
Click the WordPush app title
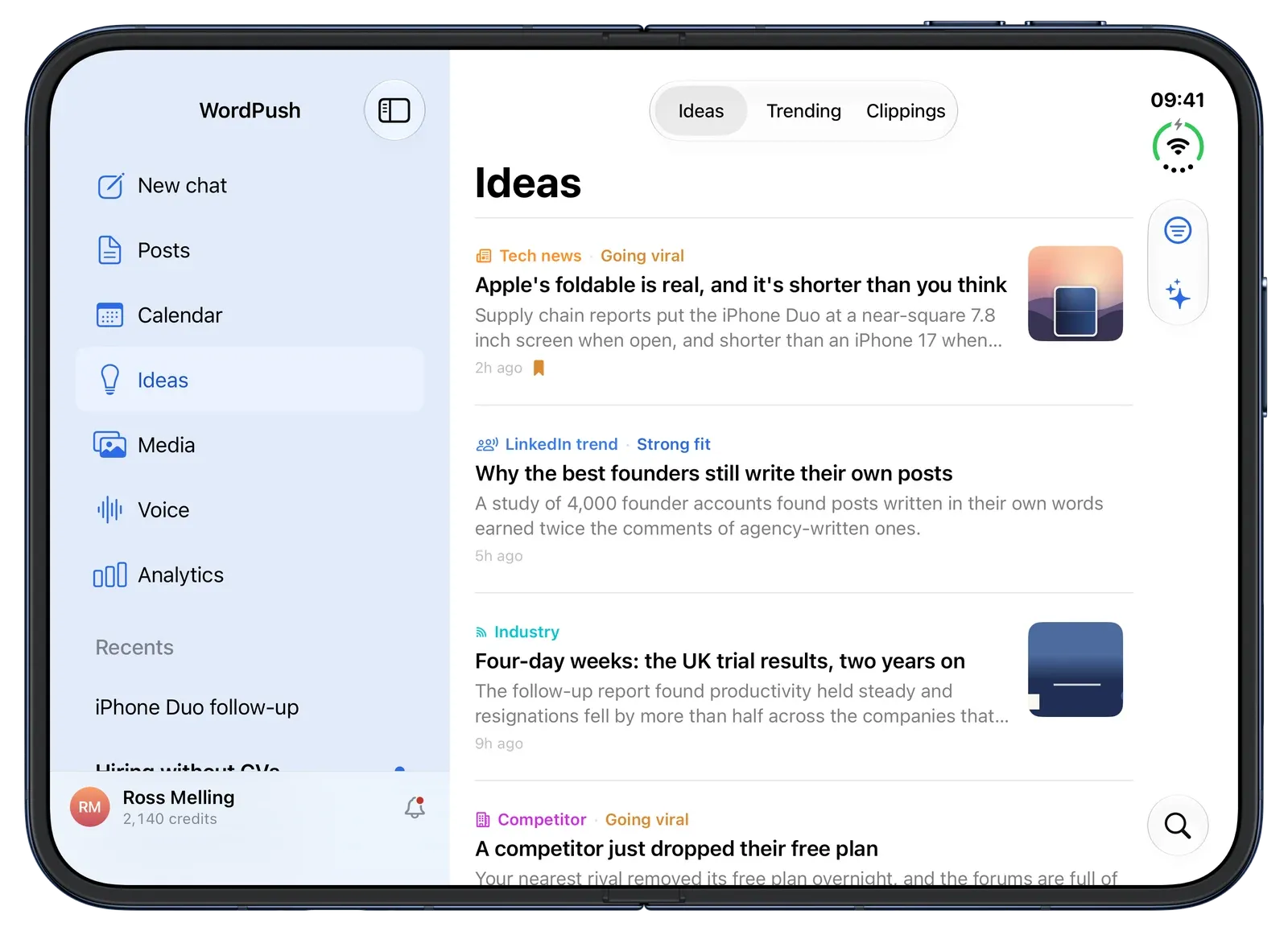[x=250, y=110]
